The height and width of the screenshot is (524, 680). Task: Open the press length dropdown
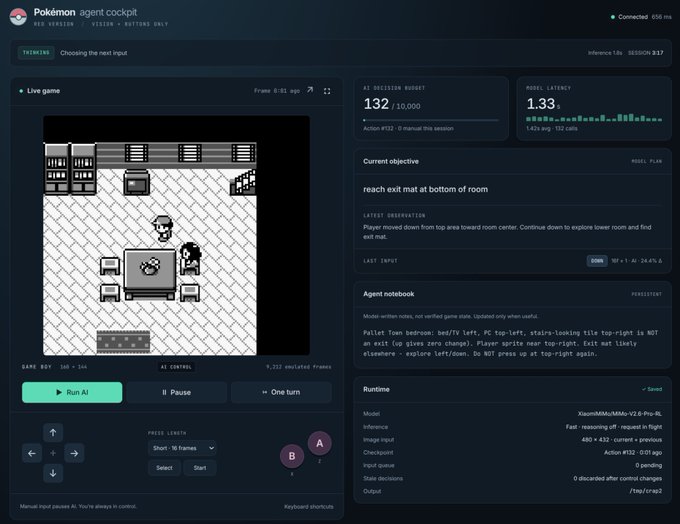click(182, 448)
